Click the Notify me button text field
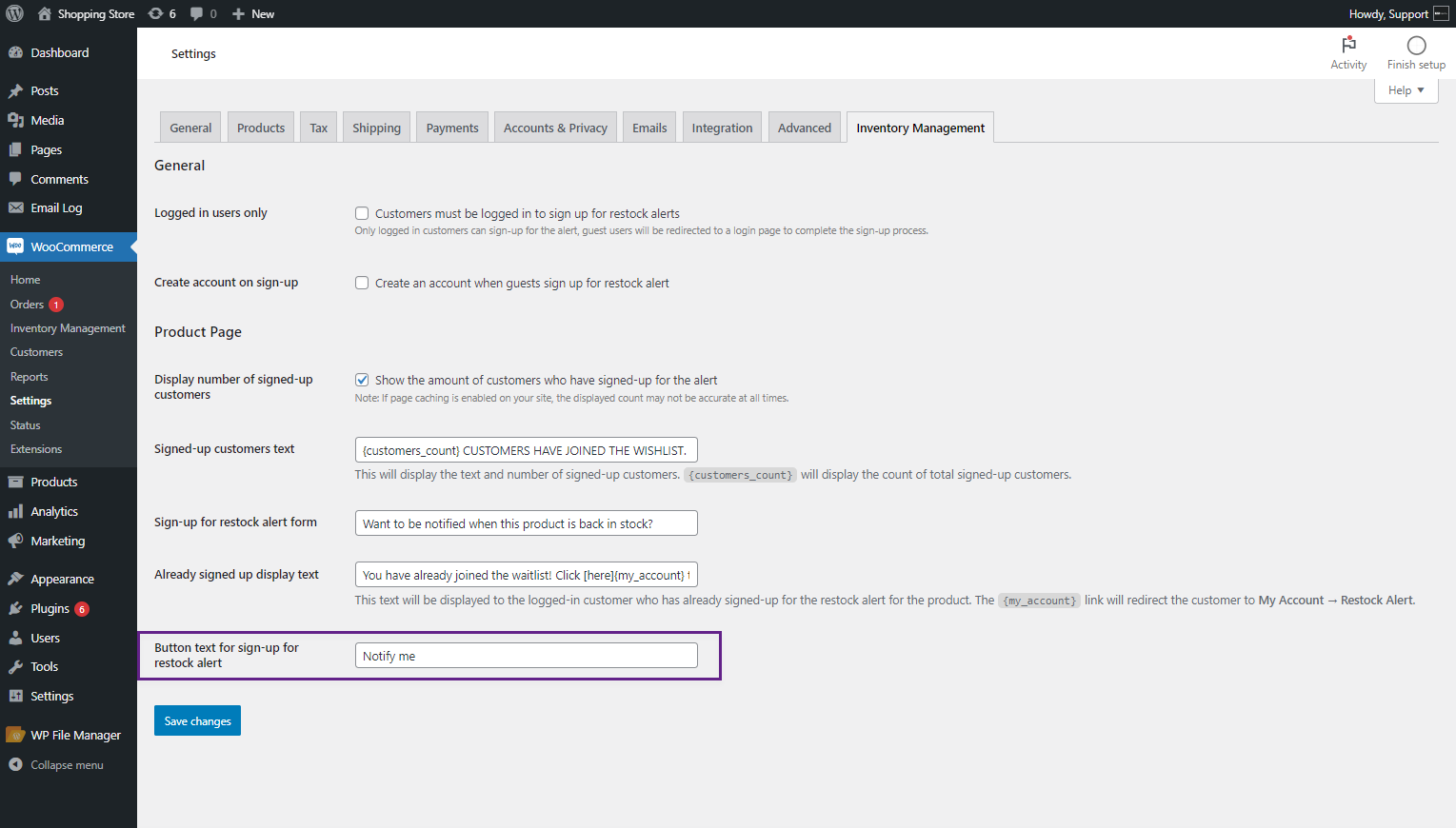The image size is (1456, 828). [526, 656]
